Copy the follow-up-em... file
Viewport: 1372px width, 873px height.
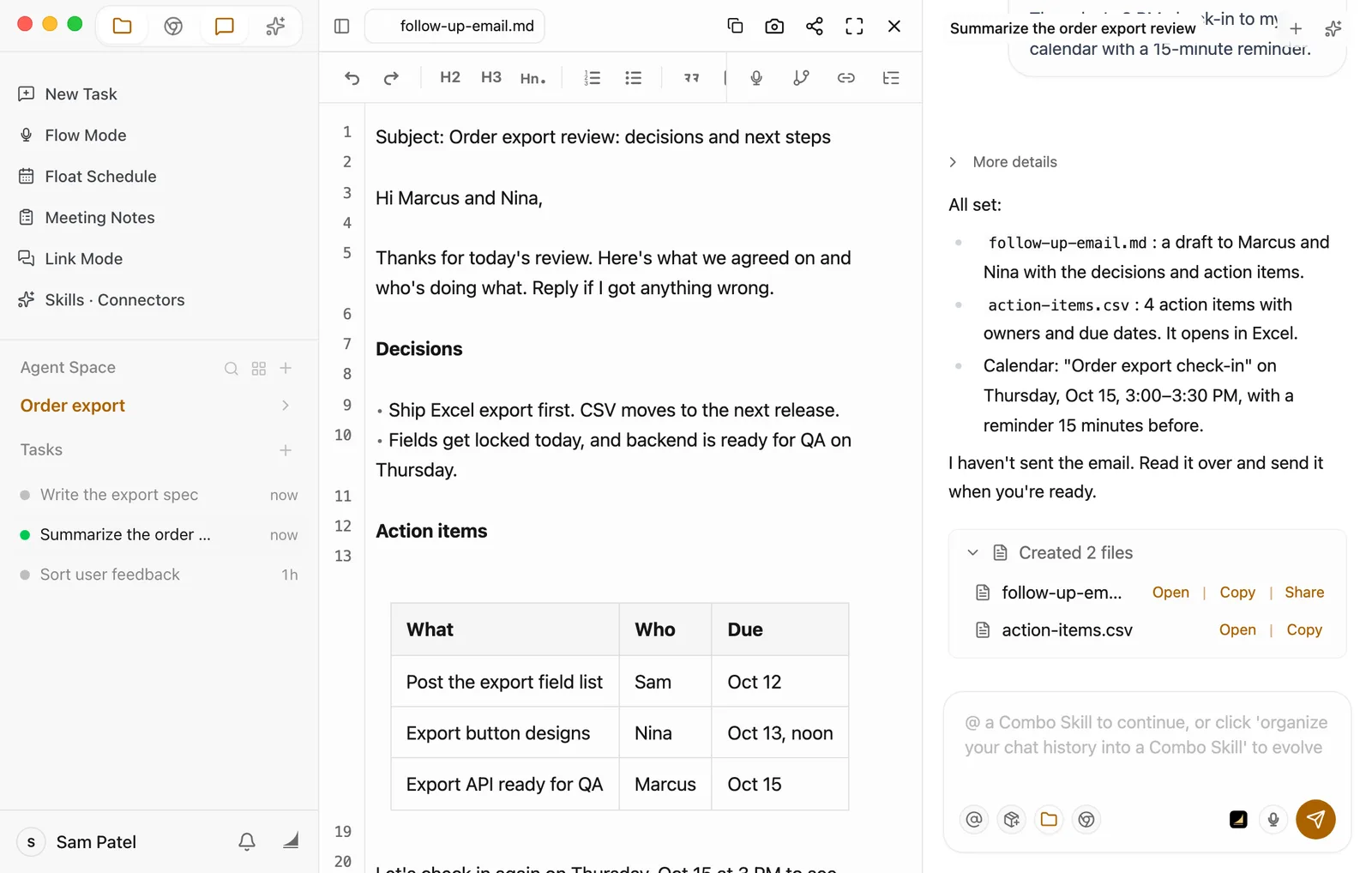[x=1237, y=593]
